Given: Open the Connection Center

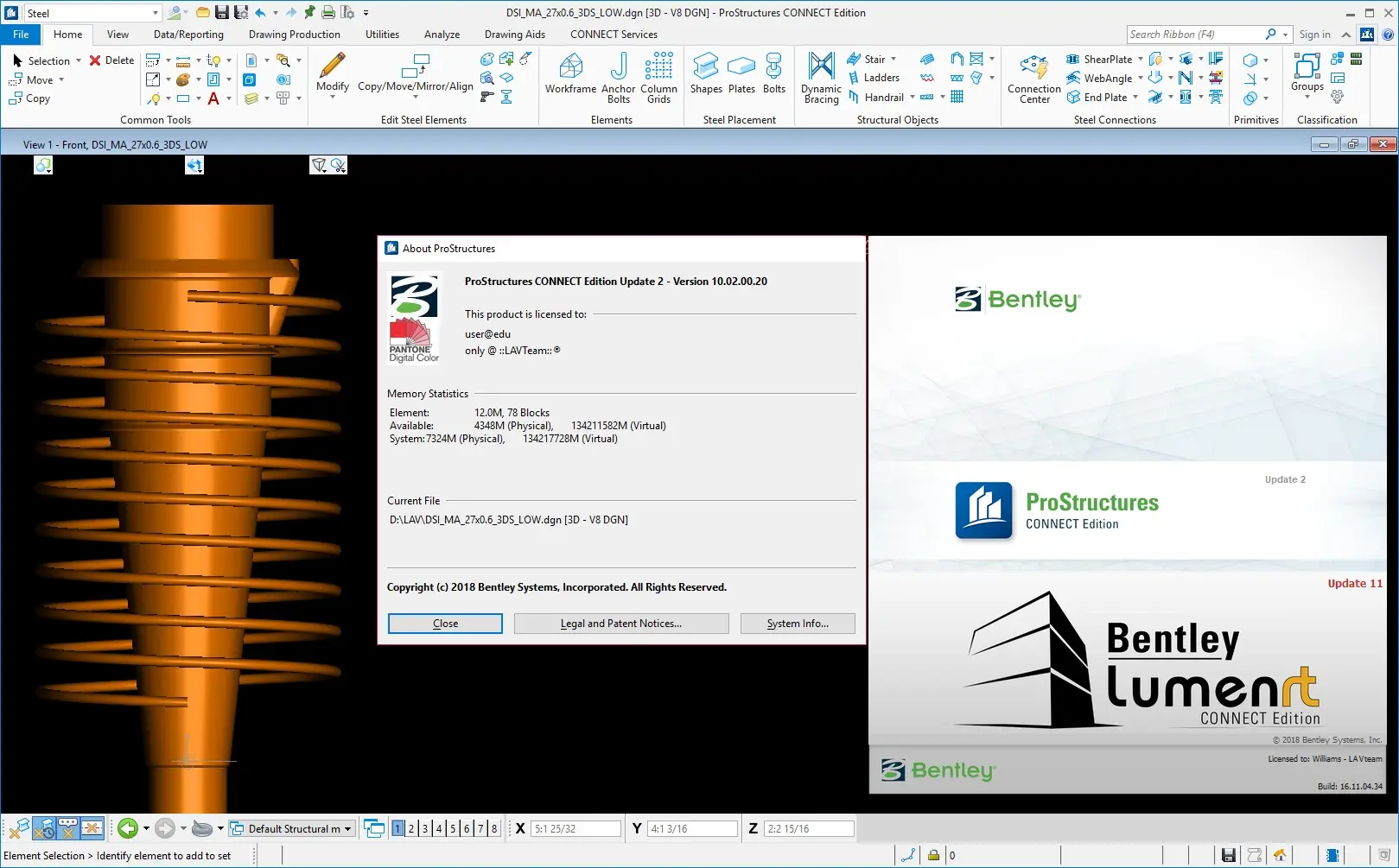Looking at the screenshot, I should coord(1033,78).
